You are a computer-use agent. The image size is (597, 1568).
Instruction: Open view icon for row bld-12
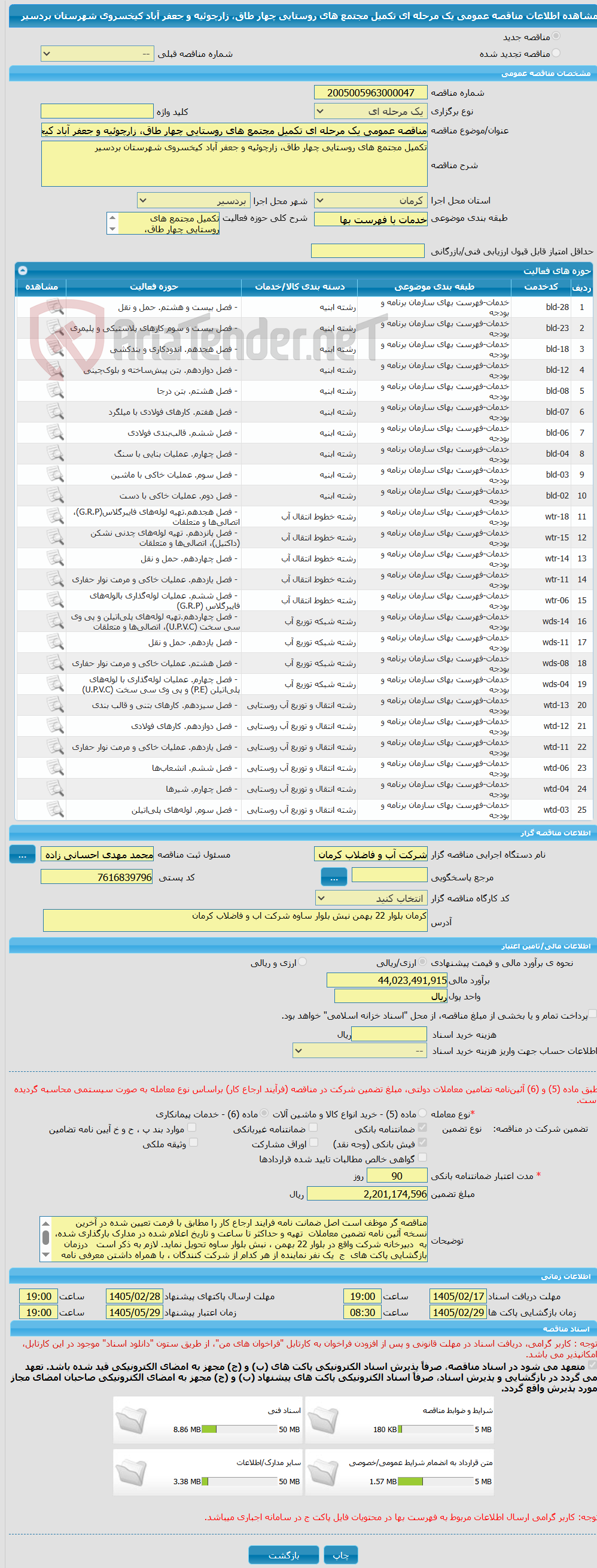[x=56, y=369]
